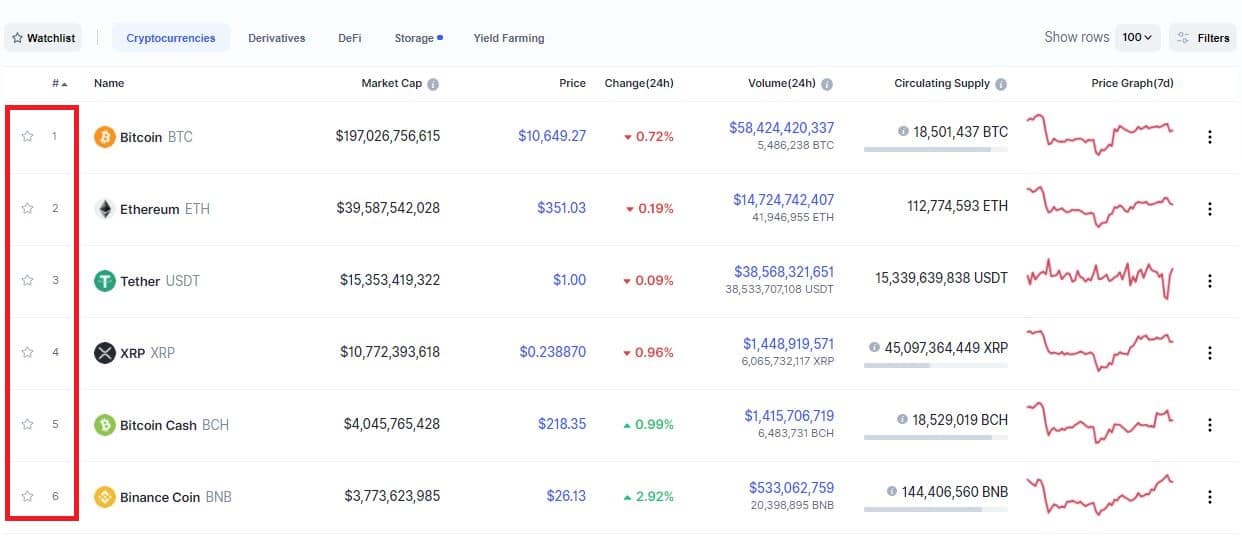Click the Market Cap info icon
Screen dimensions: 1242x536
(x=433, y=84)
